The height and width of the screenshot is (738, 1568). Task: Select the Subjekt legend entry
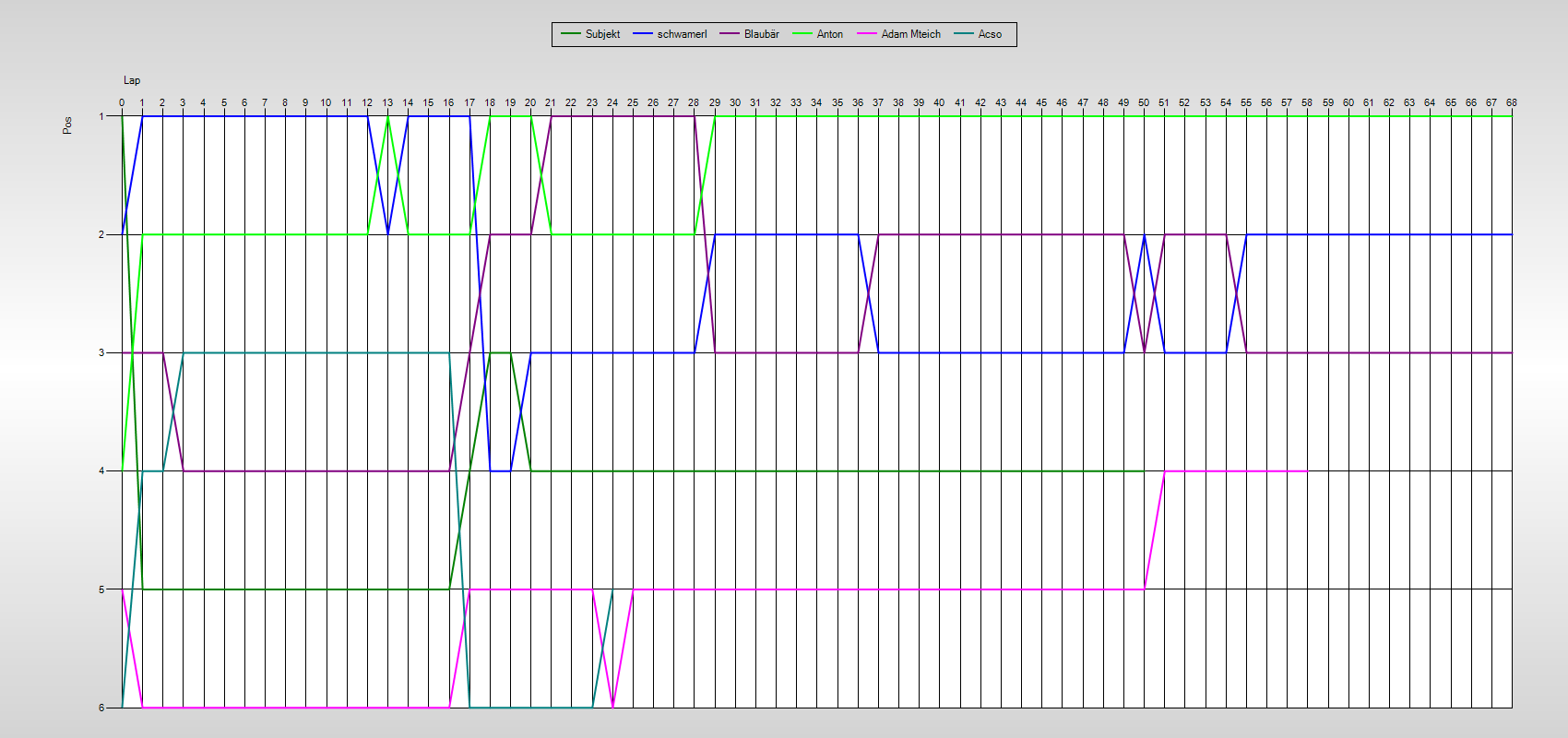point(590,34)
